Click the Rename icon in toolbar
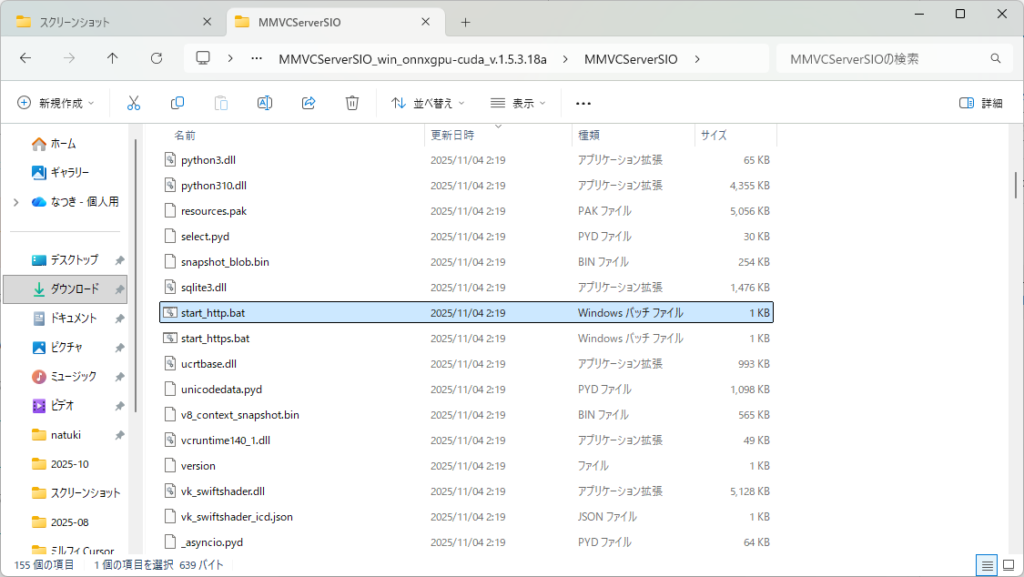Viewport: 1024px width, 577px height. coord(265,103)
